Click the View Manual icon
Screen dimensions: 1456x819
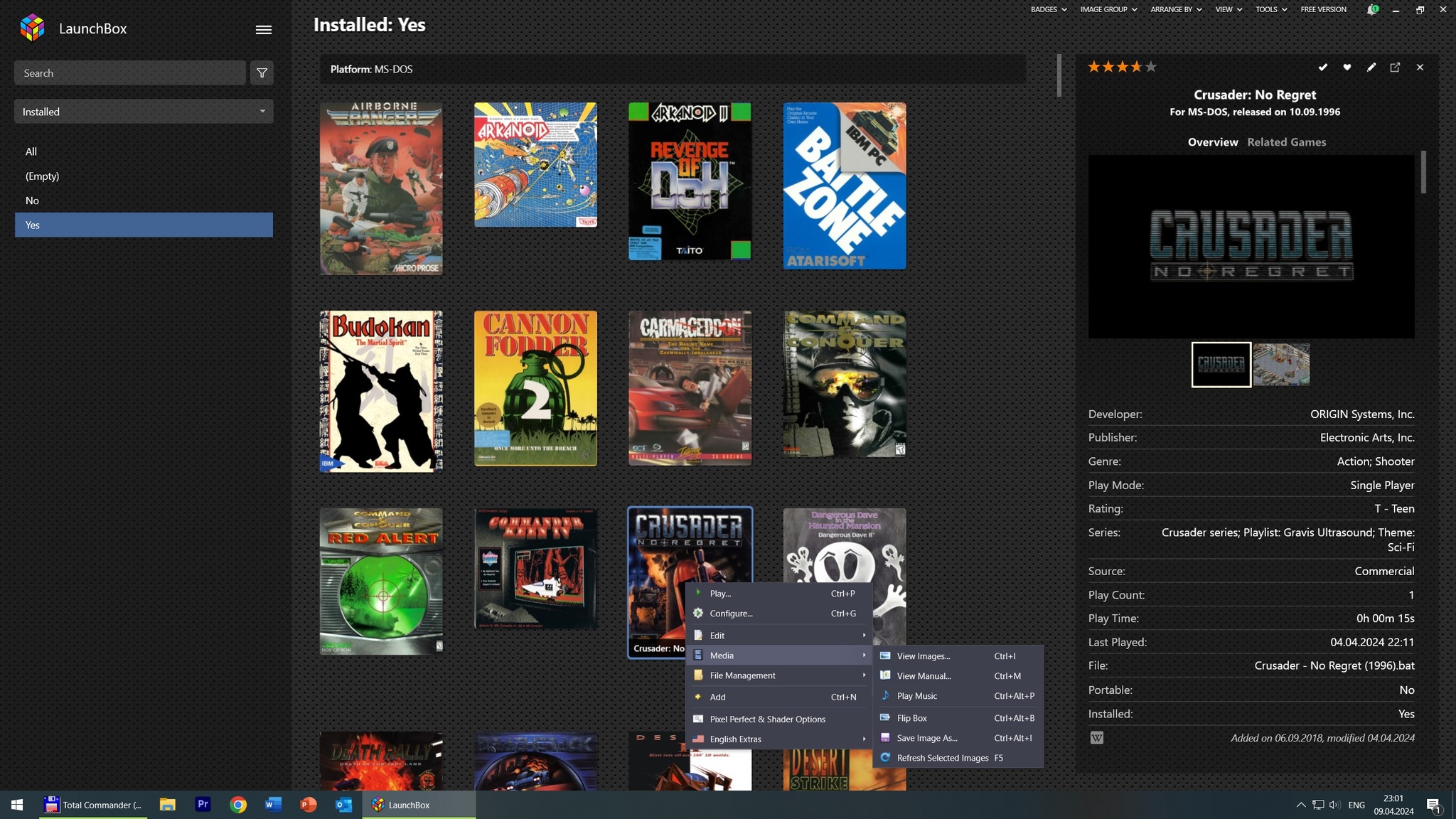pyautogui.click(x=885, y=675)
